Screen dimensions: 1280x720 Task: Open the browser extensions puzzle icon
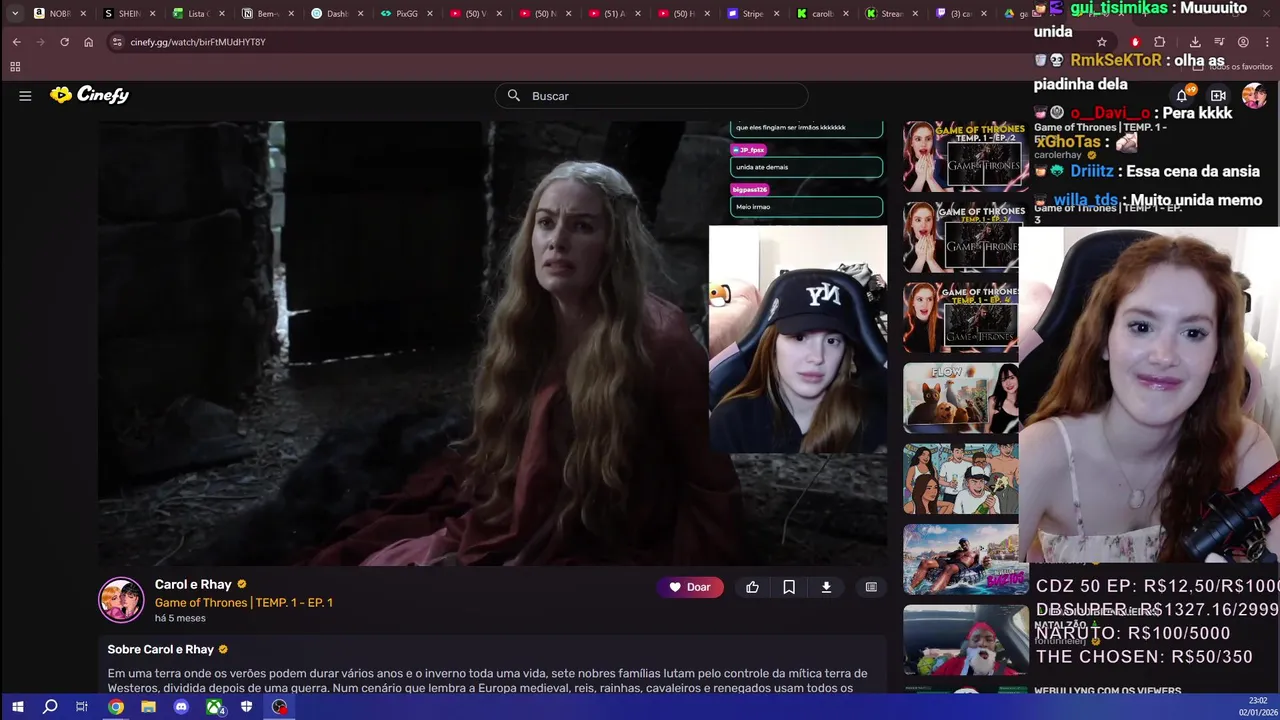[x=1159, y=42]
